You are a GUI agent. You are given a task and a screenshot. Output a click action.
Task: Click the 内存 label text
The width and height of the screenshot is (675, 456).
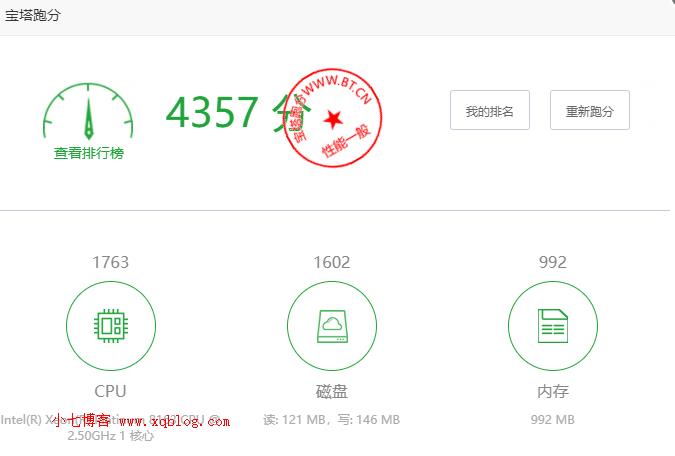coord(553,391)
